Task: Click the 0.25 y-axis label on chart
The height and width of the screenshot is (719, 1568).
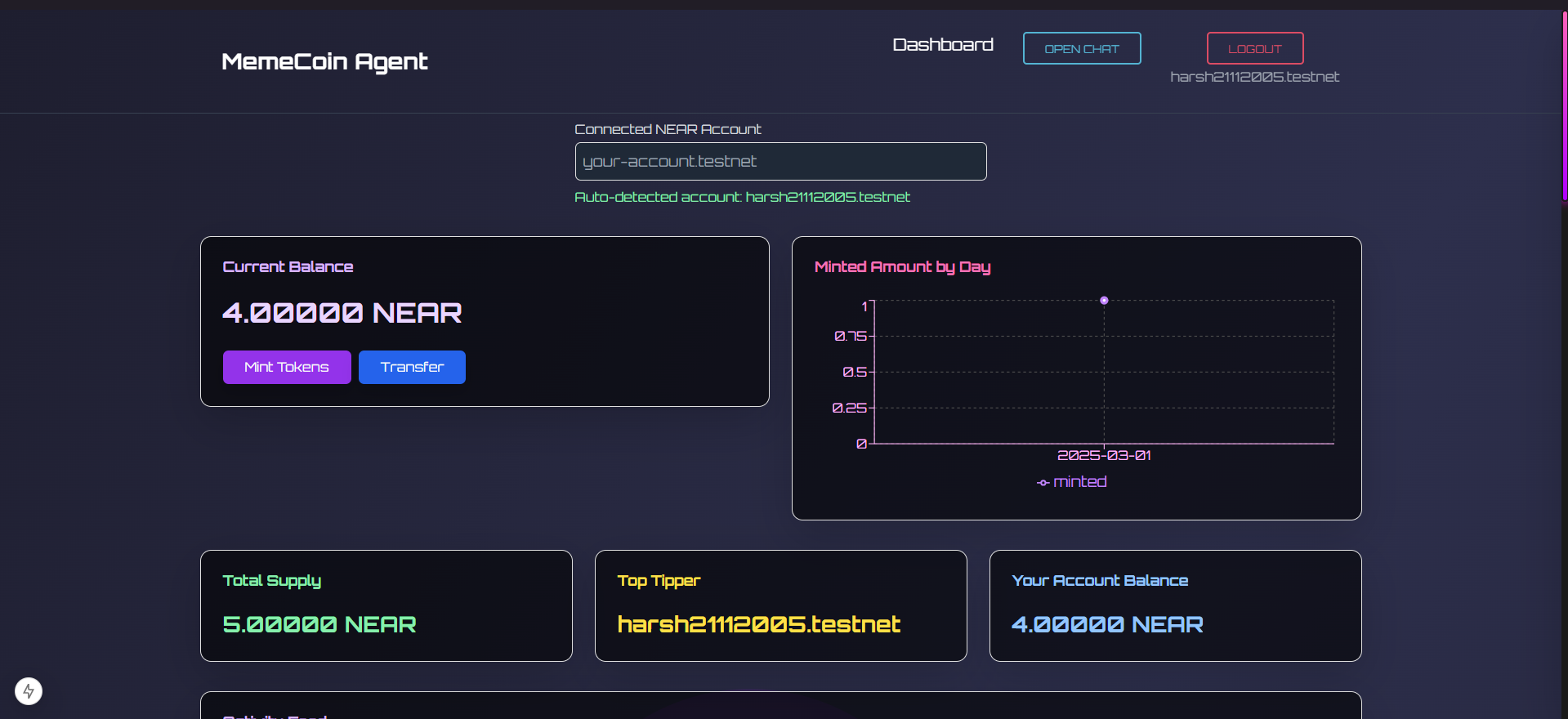Action: click(x=849, y=408)
